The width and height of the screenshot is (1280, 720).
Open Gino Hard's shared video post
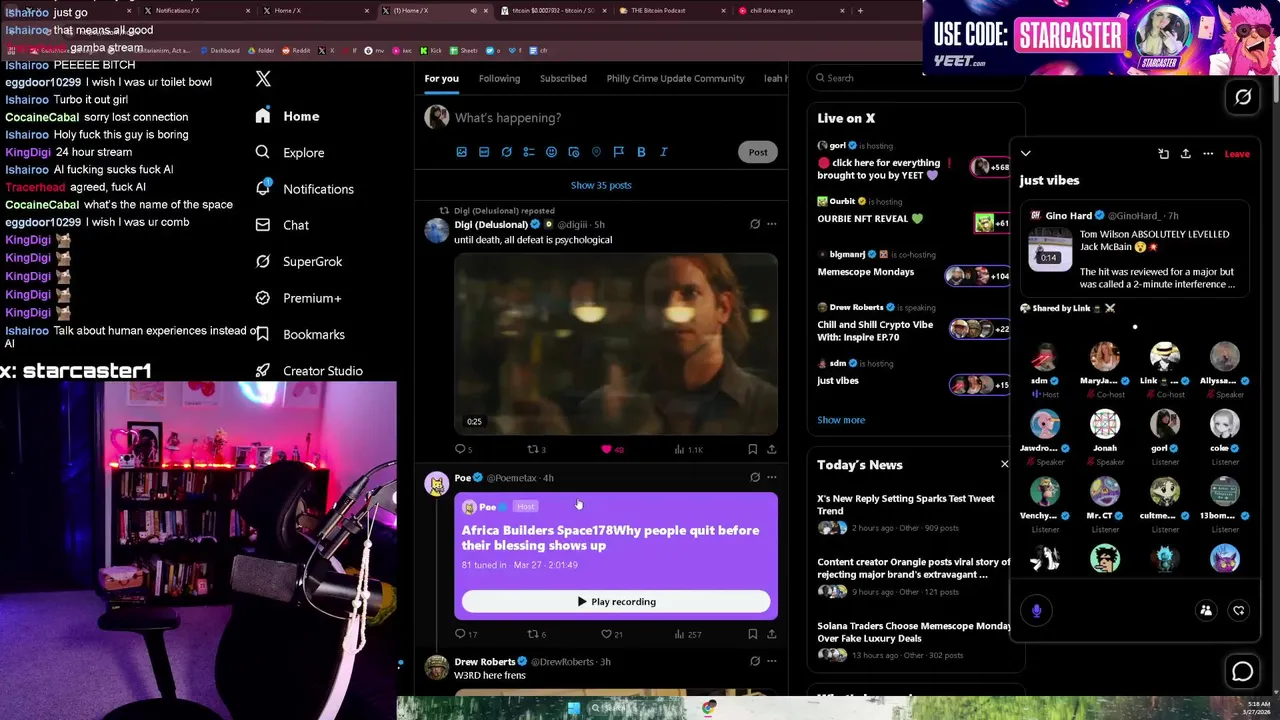(1134, 250)
